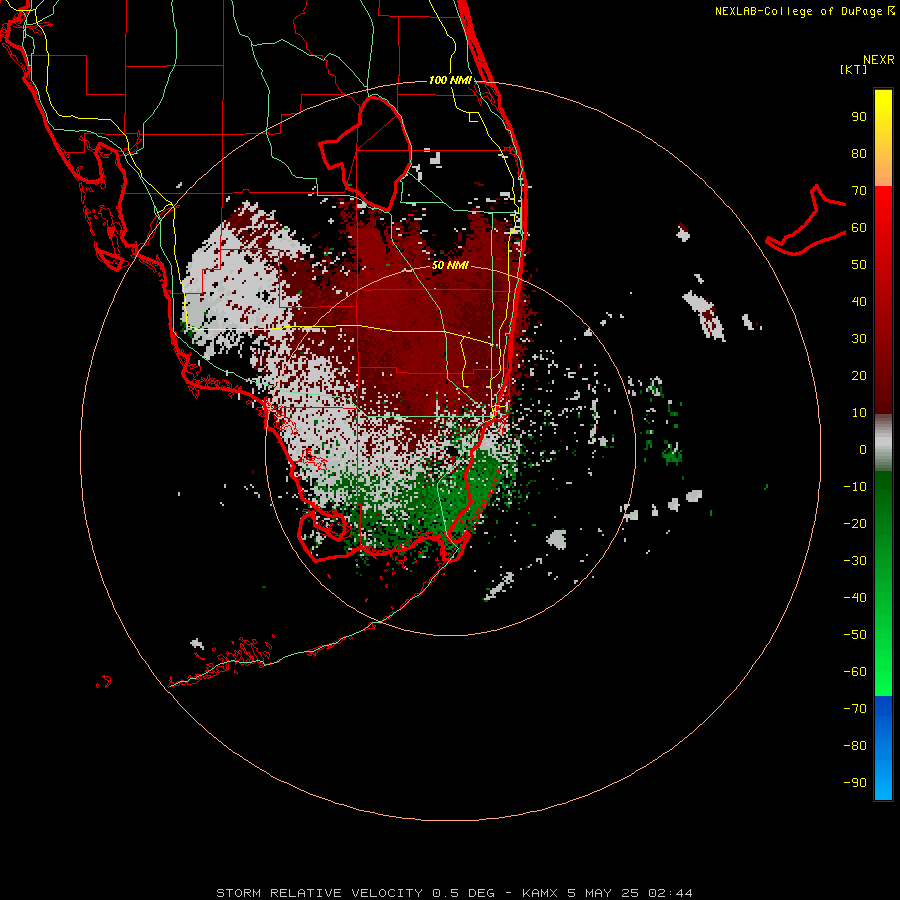Screen dimensions: 900x900
Task: Click the -10 value on velocity scale
Action: [x=855, y=487]
